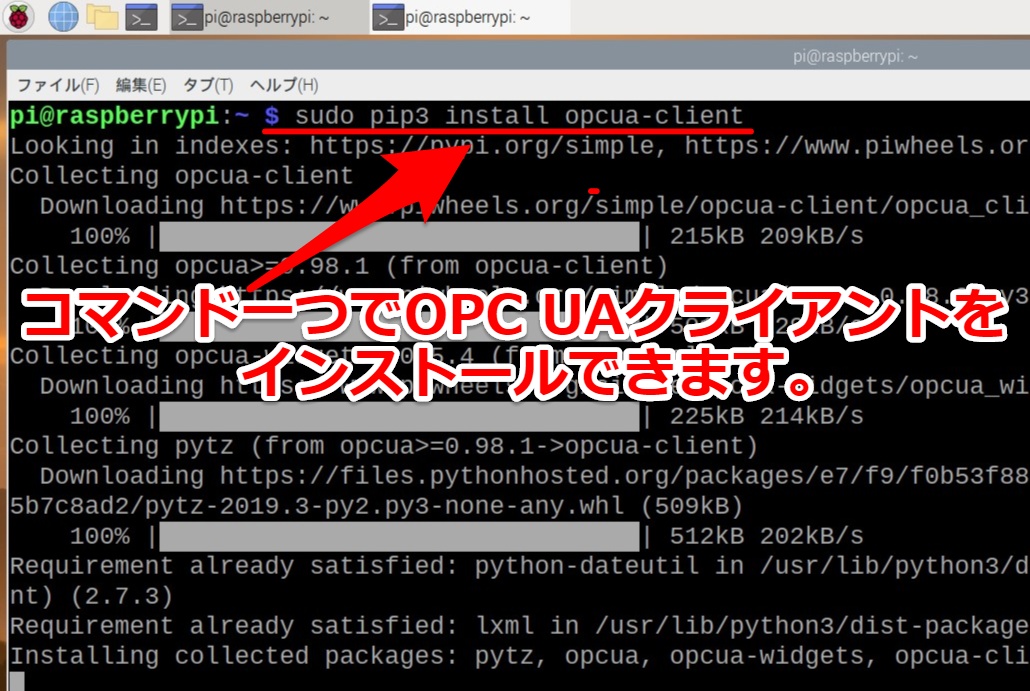Screen dimensions: 1030x691
Task: Open the File Manager folder icon
Action: click(103, 16)
